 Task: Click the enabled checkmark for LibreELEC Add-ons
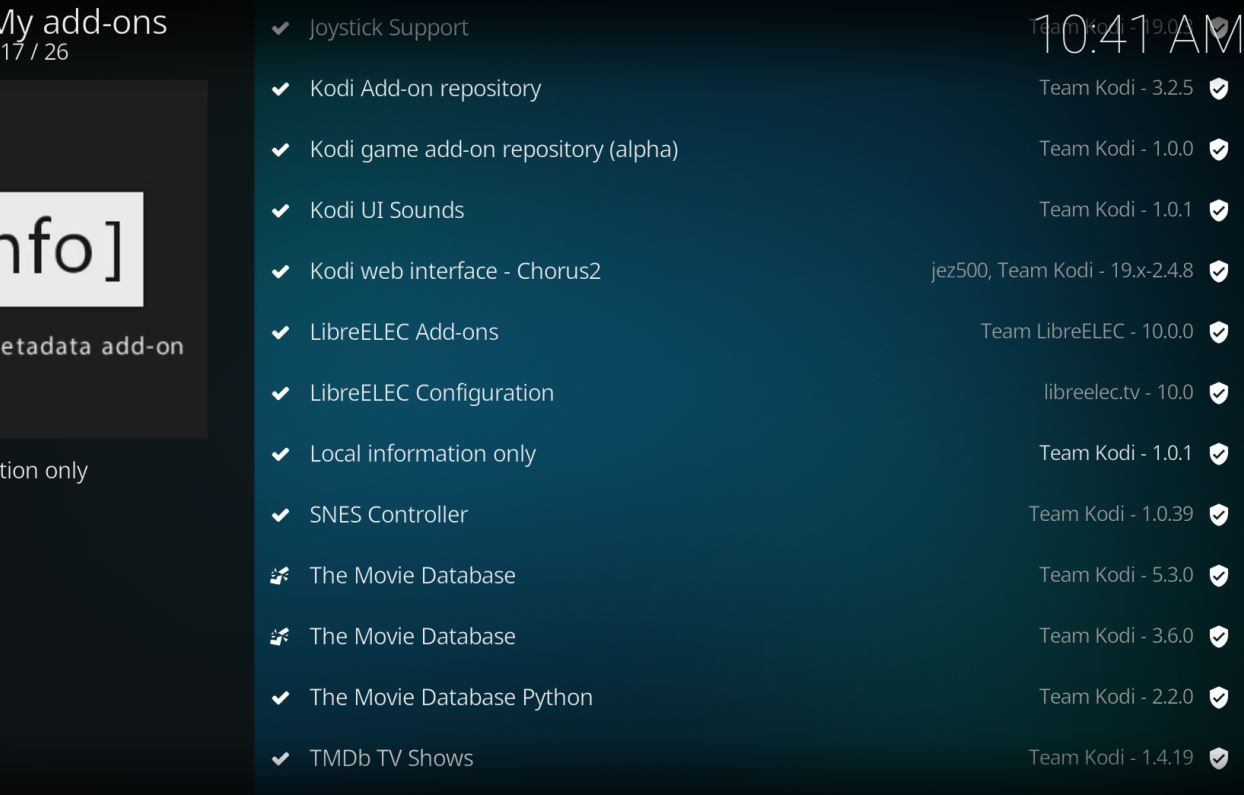click(281, 333)
